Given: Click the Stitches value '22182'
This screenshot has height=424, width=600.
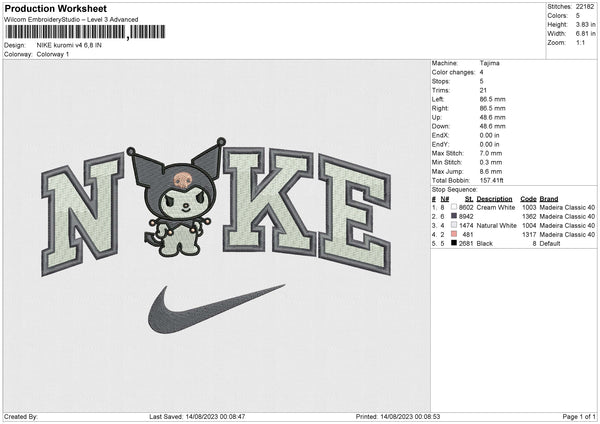Looking at the screenshot, I should [585, 7].
